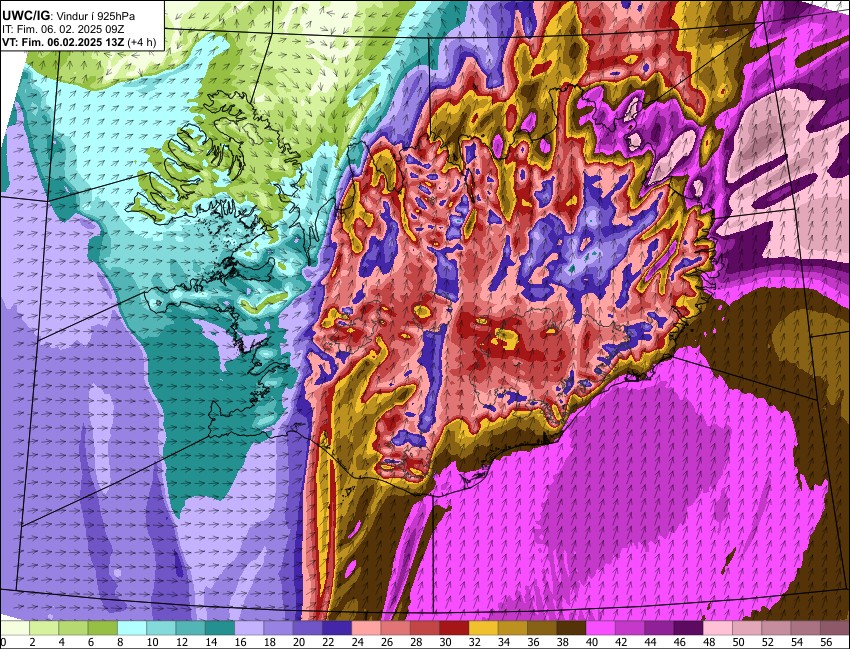Pick the legend swatch between 16 and 18
This screenshot has width=850, height=649.
tap(249, 628)
